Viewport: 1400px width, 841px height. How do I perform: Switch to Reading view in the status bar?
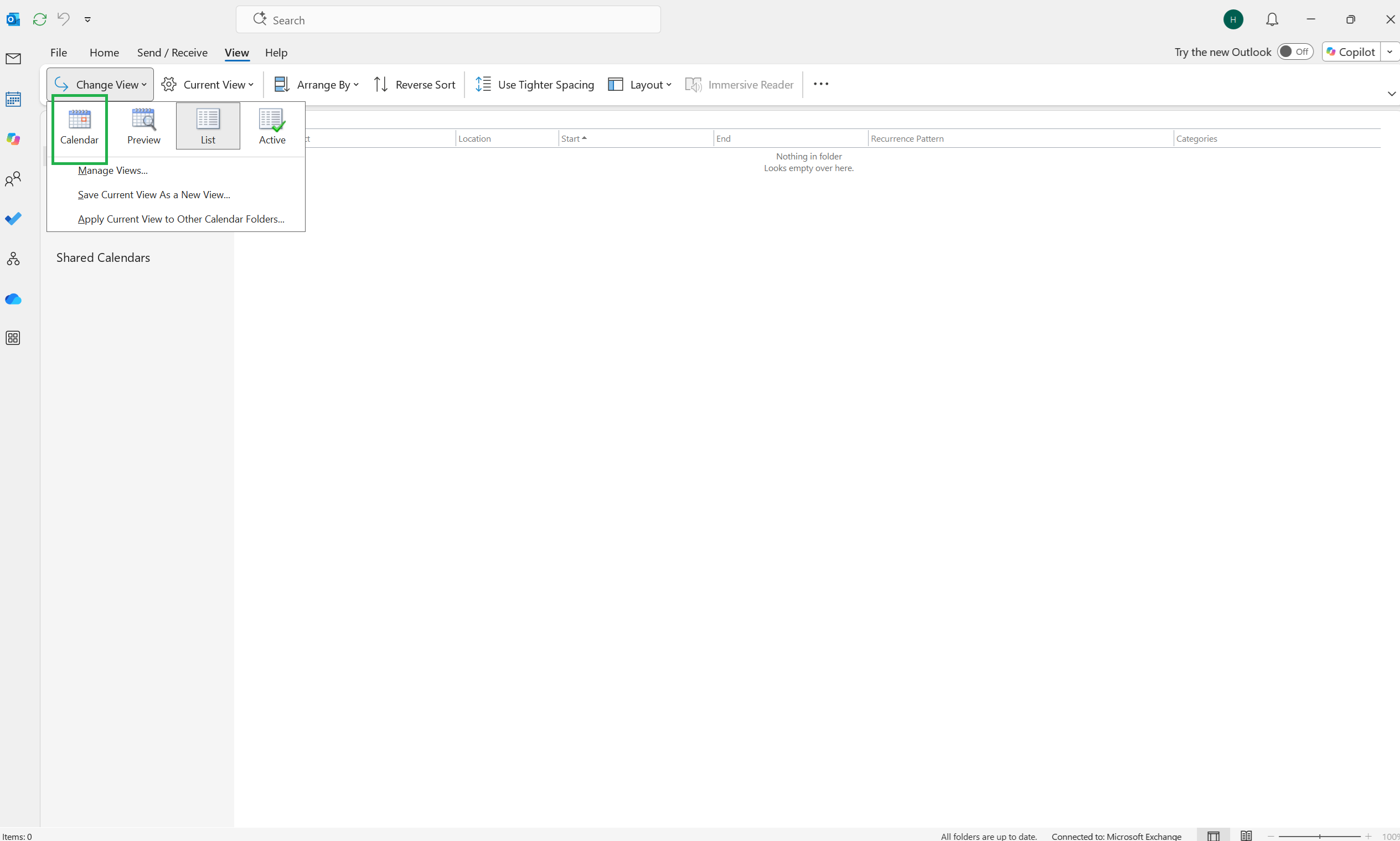pos(1246,835)
